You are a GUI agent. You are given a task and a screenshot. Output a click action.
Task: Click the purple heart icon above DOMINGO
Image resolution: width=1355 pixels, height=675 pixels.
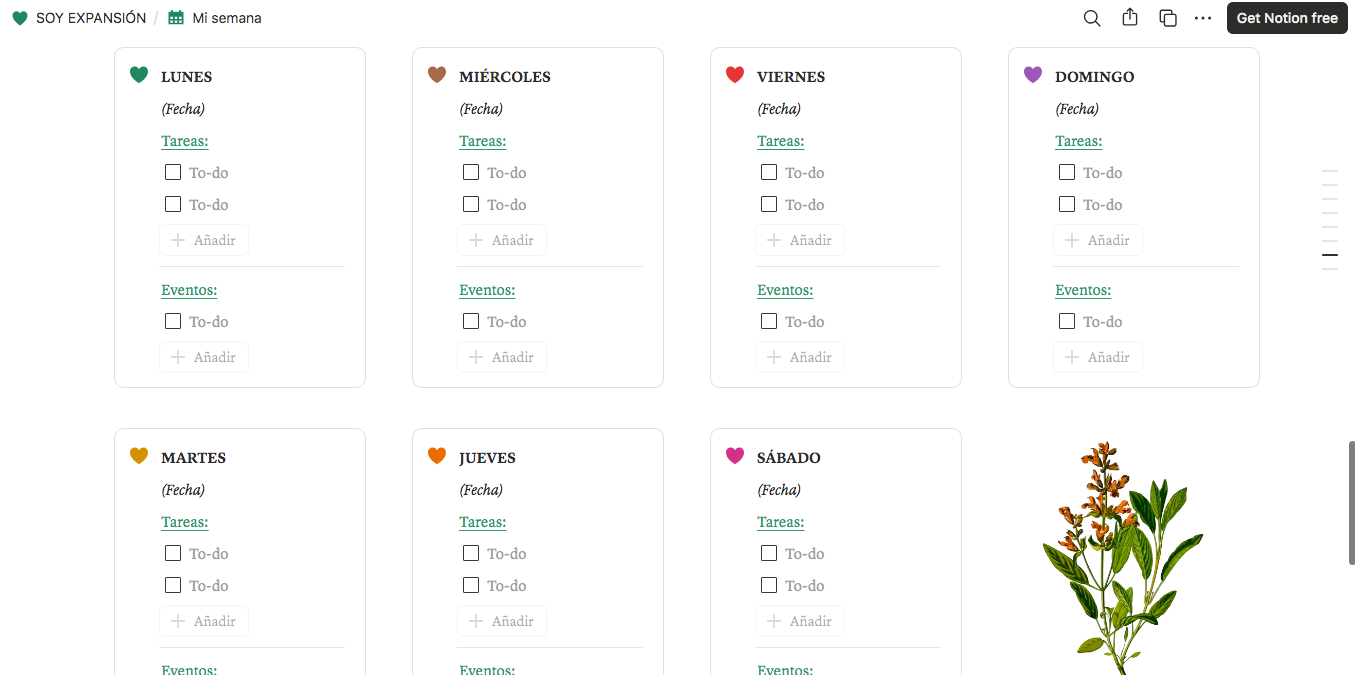tap(1033, 74)
